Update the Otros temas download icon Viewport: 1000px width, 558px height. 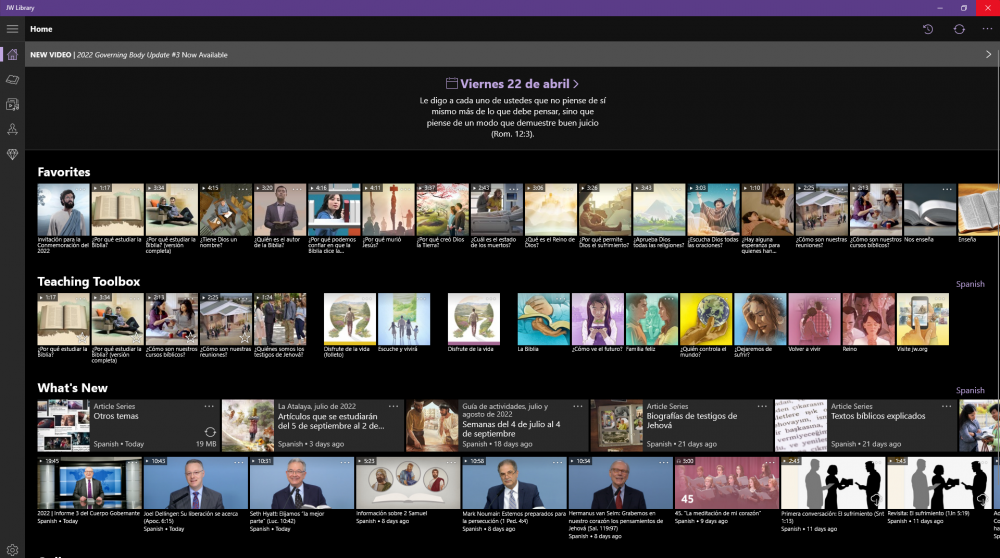pos(210,432)
